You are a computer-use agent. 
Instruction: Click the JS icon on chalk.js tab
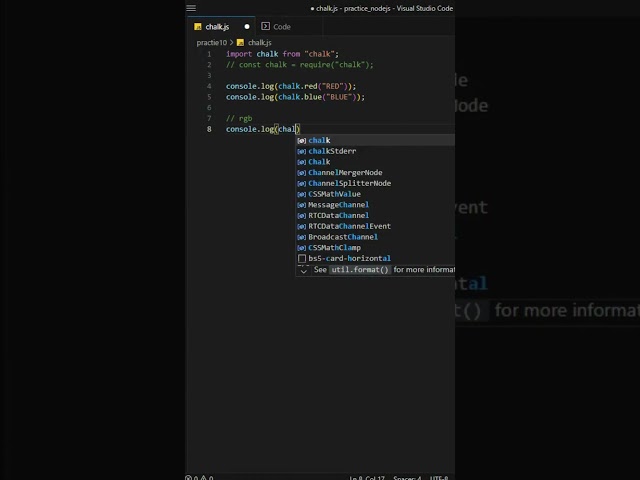pos(198,27)
